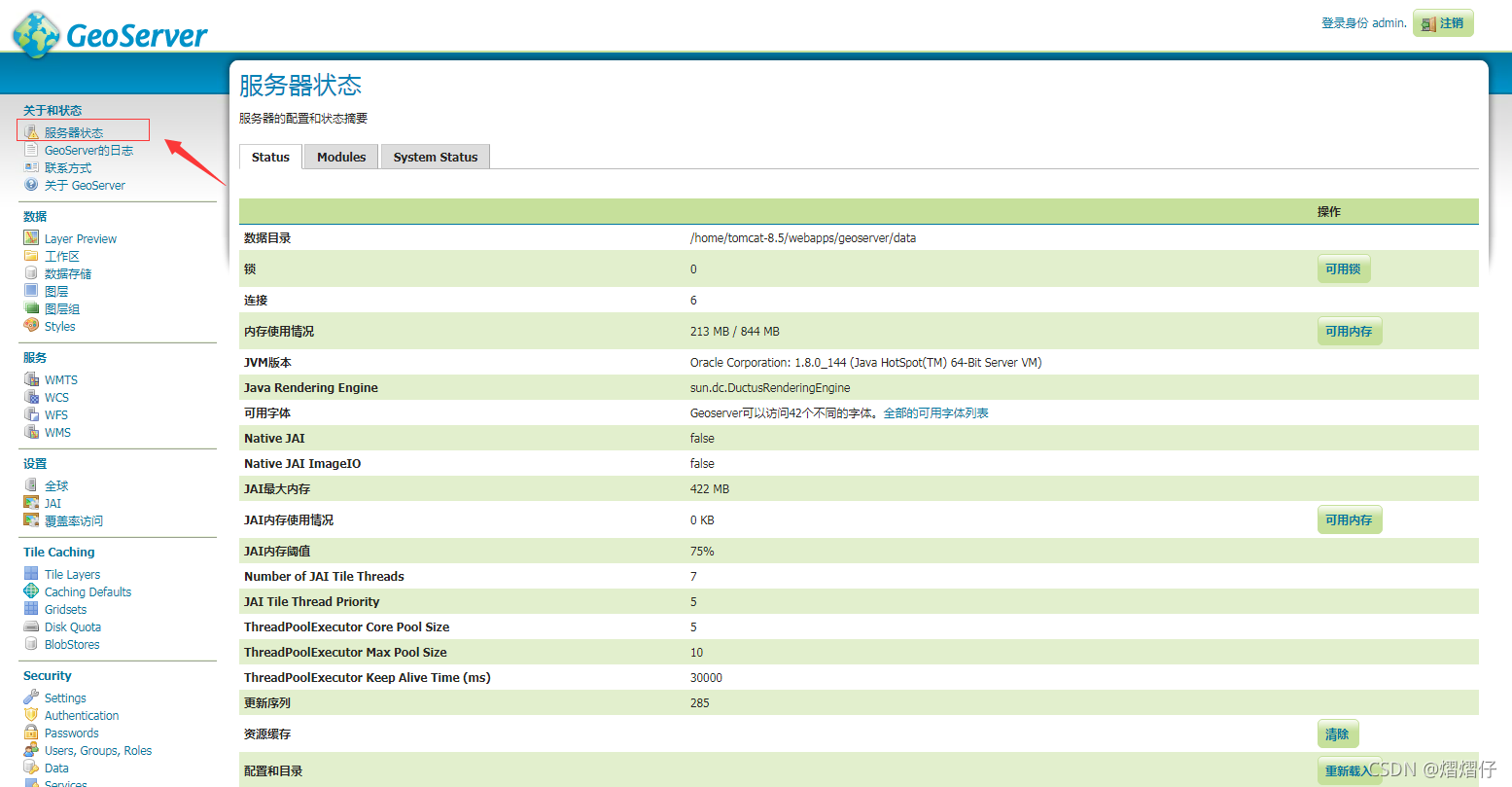Open Layer Preview from the sidebar
1512x787 pixels.
click(x=80, y=237)
